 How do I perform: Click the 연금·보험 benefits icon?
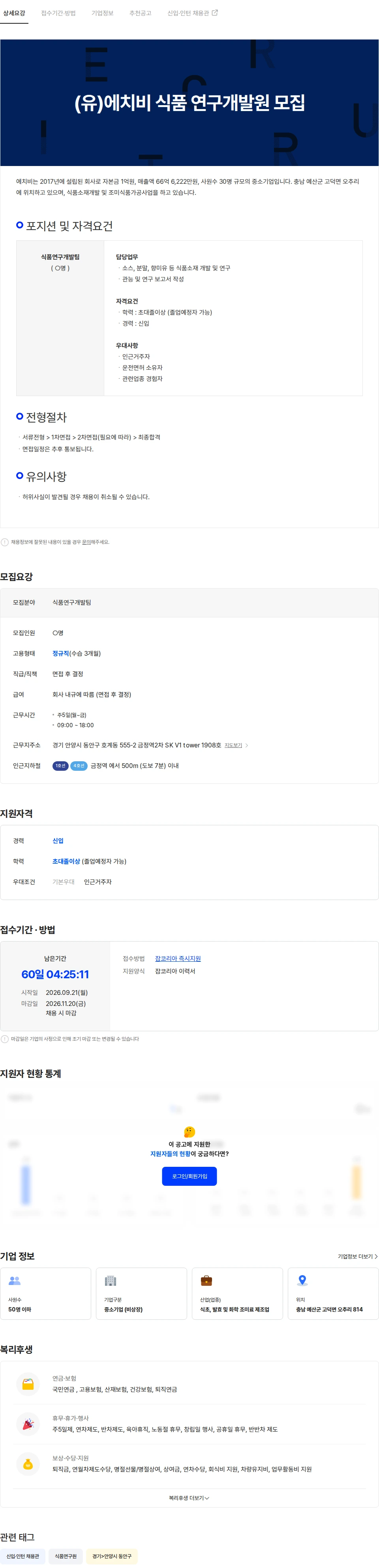click(x=28, y=1385)
